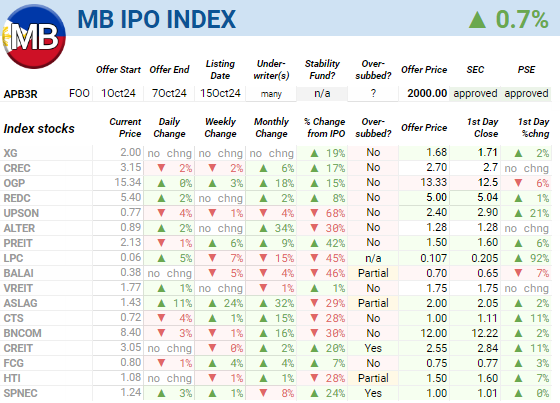This screenshot has height=403, width=560.
Task: Click LPC oversubbed n/a cell
Action: pos(373,258)
